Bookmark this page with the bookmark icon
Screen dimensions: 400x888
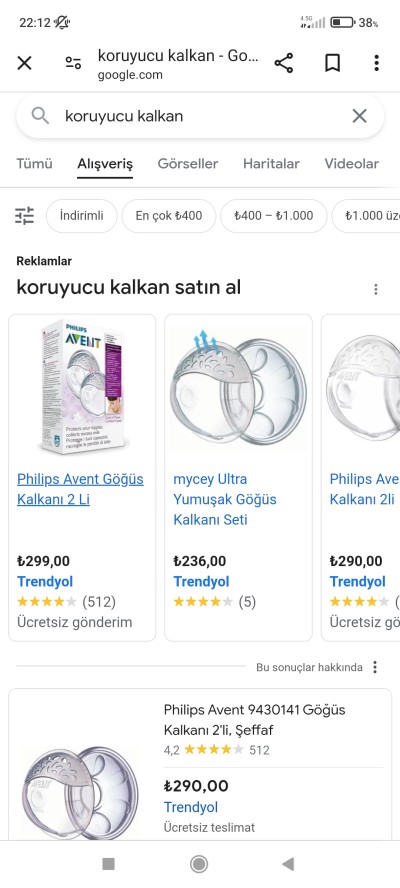pos(332,63)
